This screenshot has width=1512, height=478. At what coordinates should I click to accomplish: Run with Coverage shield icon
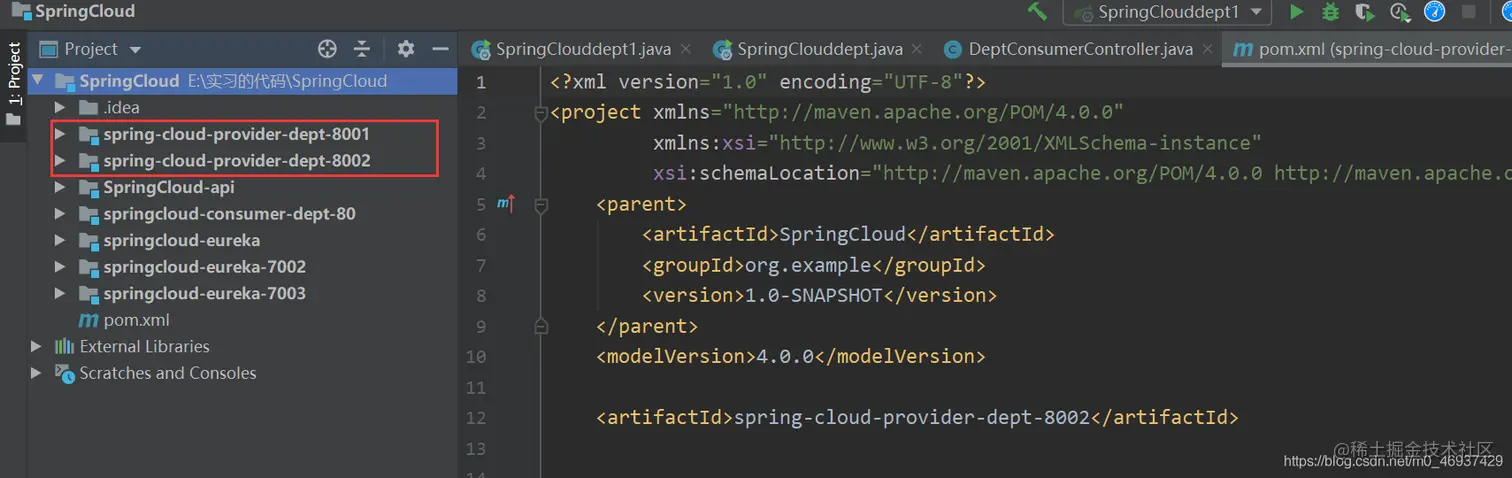pyautogui.click(x=1365, y=12)
